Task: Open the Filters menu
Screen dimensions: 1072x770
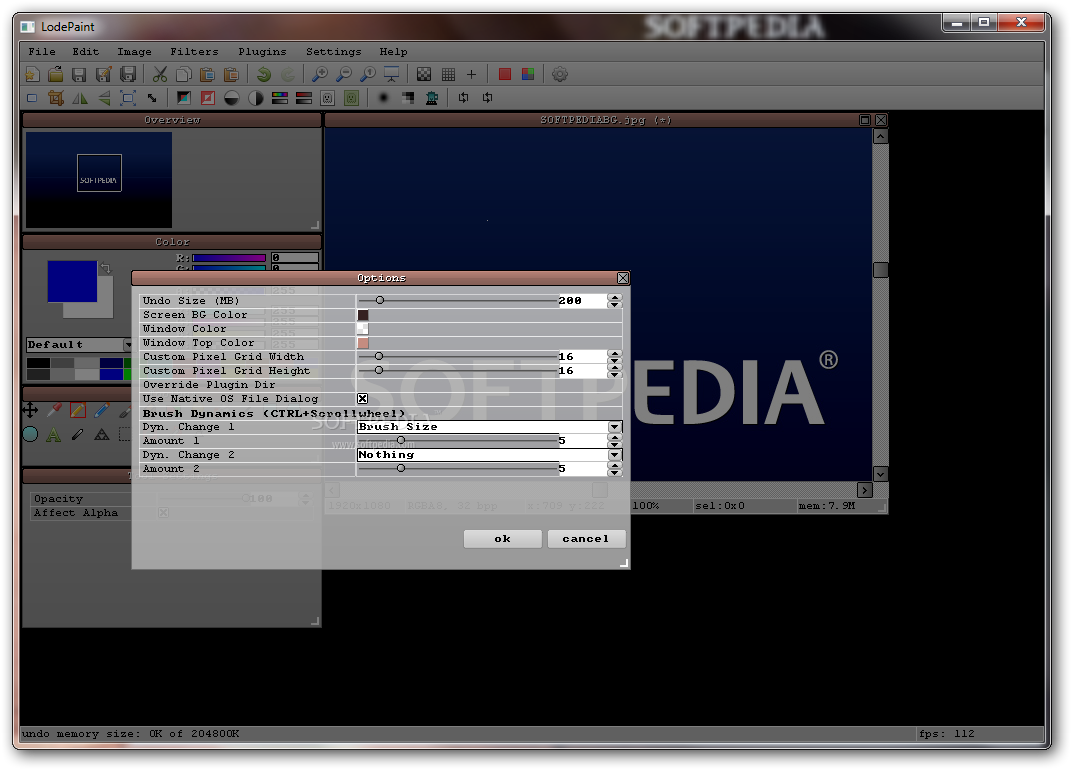Action: coord(194,52)
